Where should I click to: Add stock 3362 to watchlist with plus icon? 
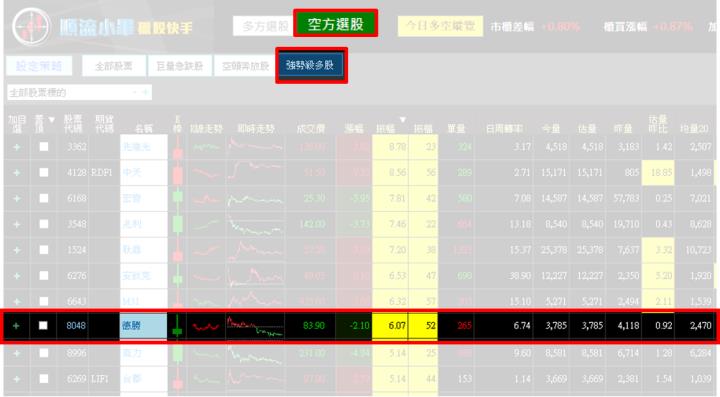pyautogui.click(x=17, y=147)
